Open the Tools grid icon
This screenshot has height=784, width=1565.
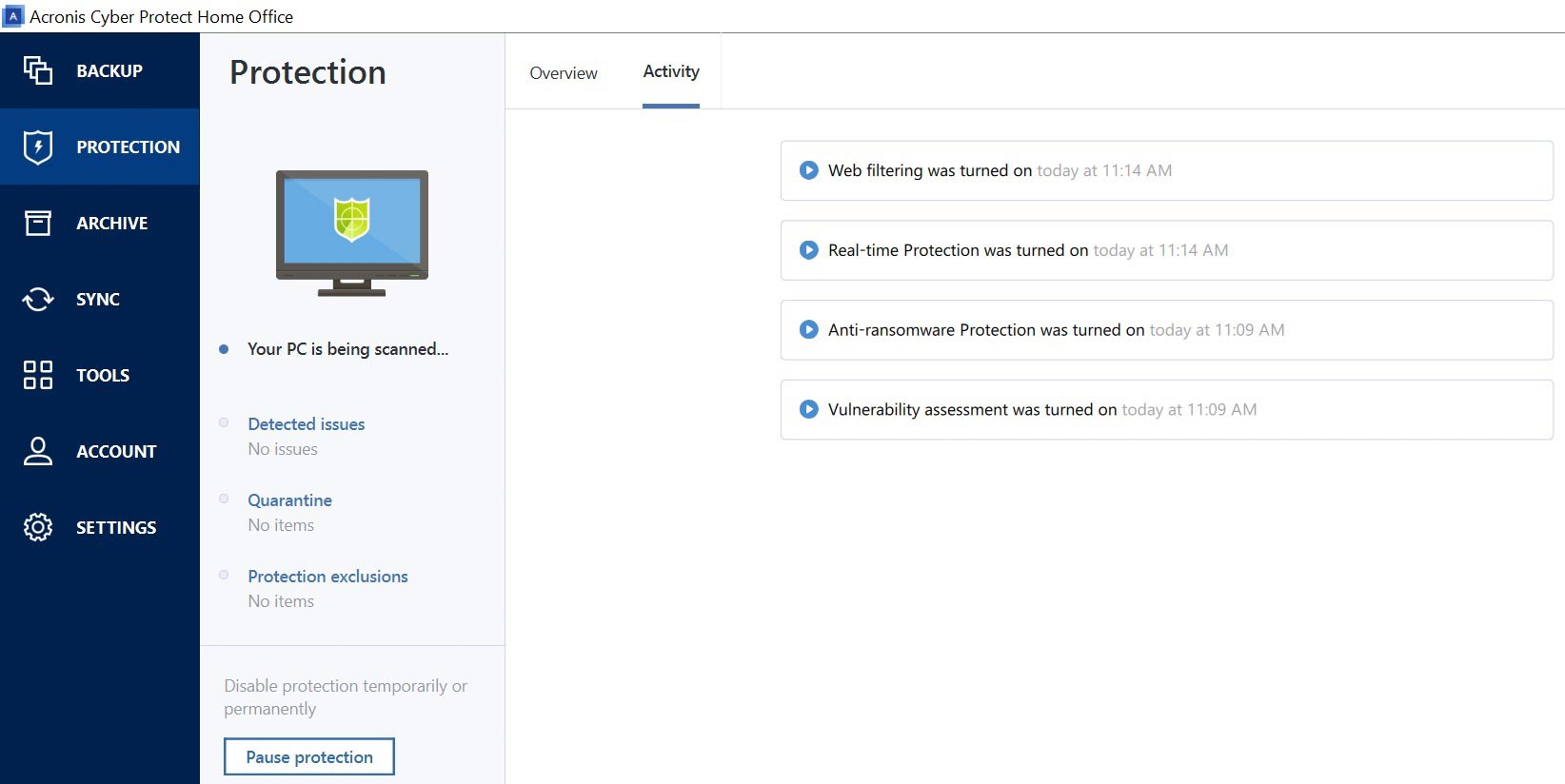coord(38,375)
